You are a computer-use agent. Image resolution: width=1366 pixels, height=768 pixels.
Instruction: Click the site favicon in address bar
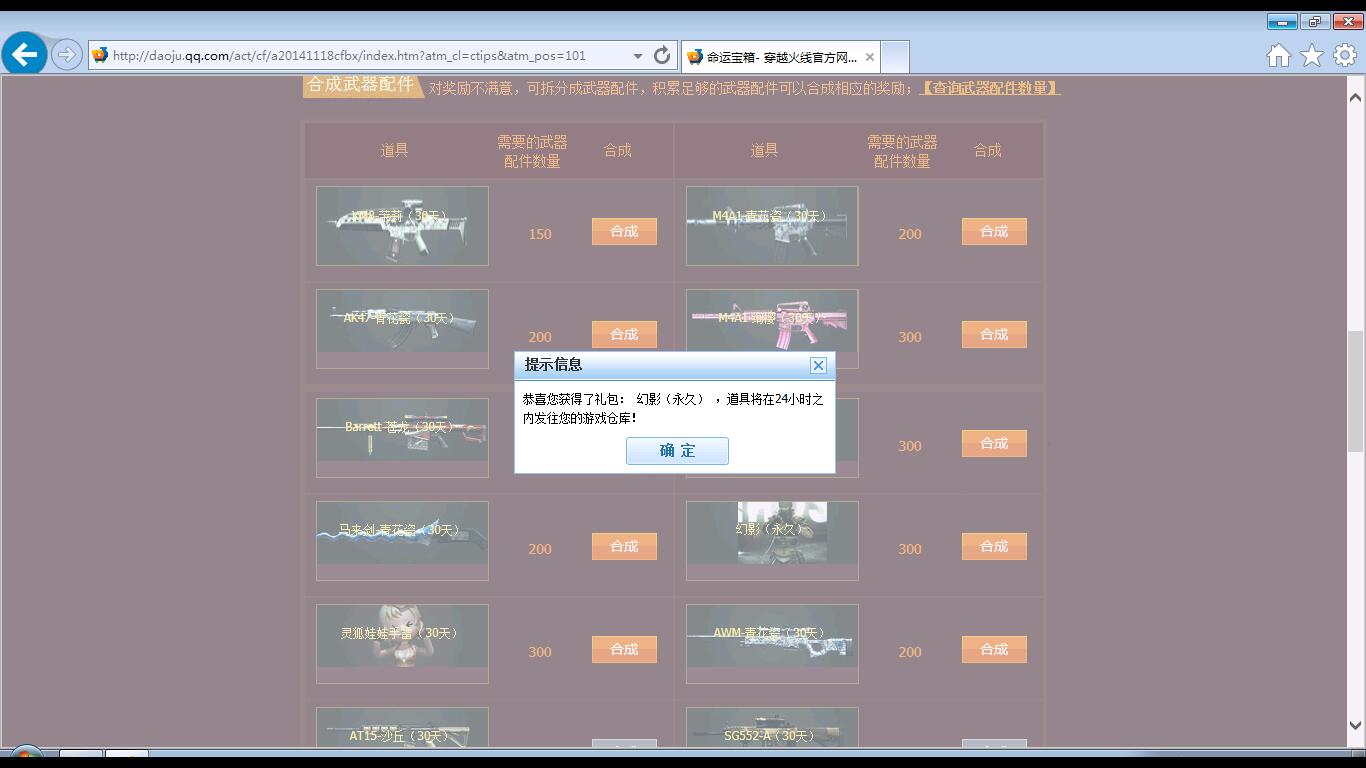point(100,56)
